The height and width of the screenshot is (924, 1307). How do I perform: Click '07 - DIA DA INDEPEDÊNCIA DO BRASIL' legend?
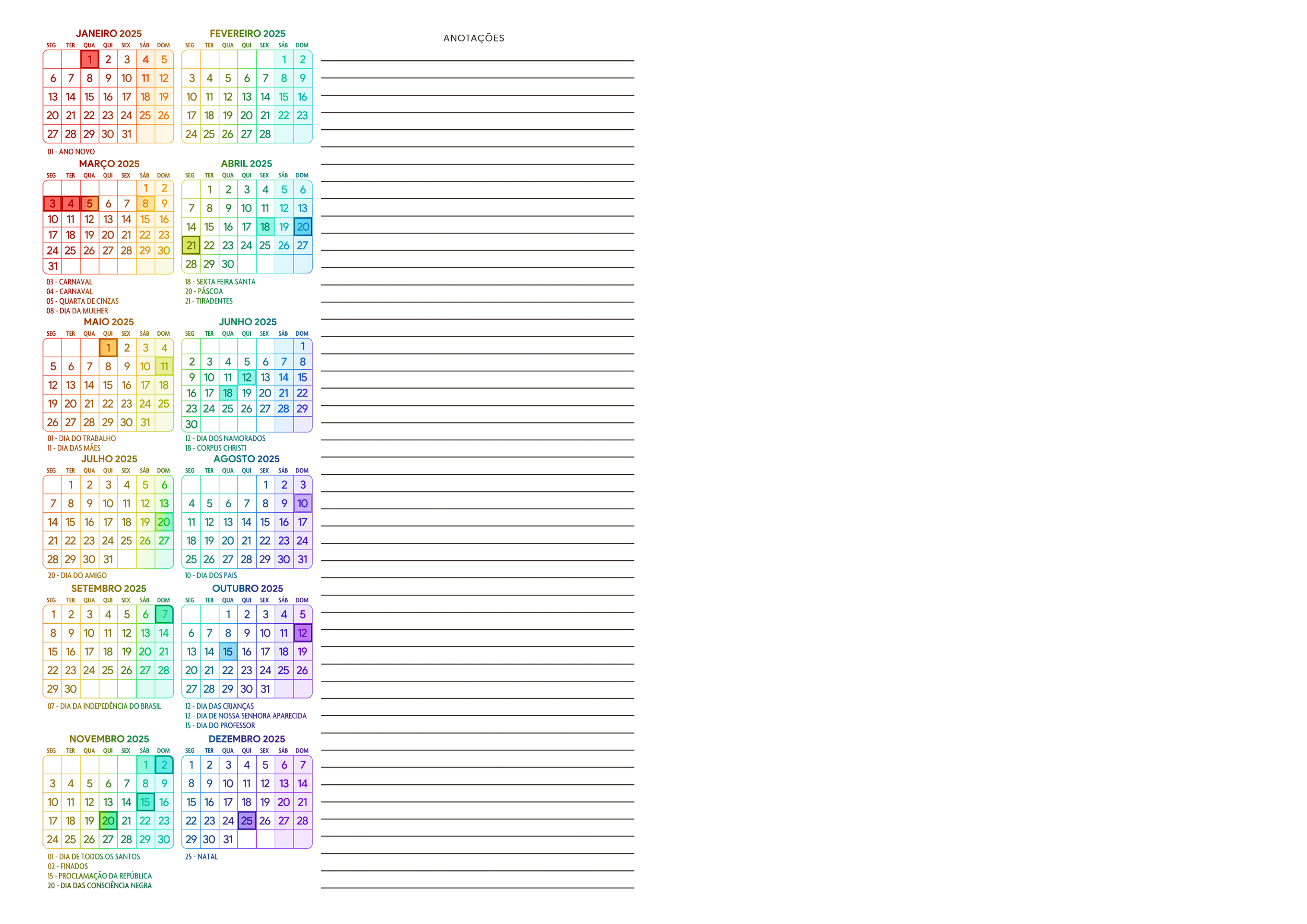[104, 706]
